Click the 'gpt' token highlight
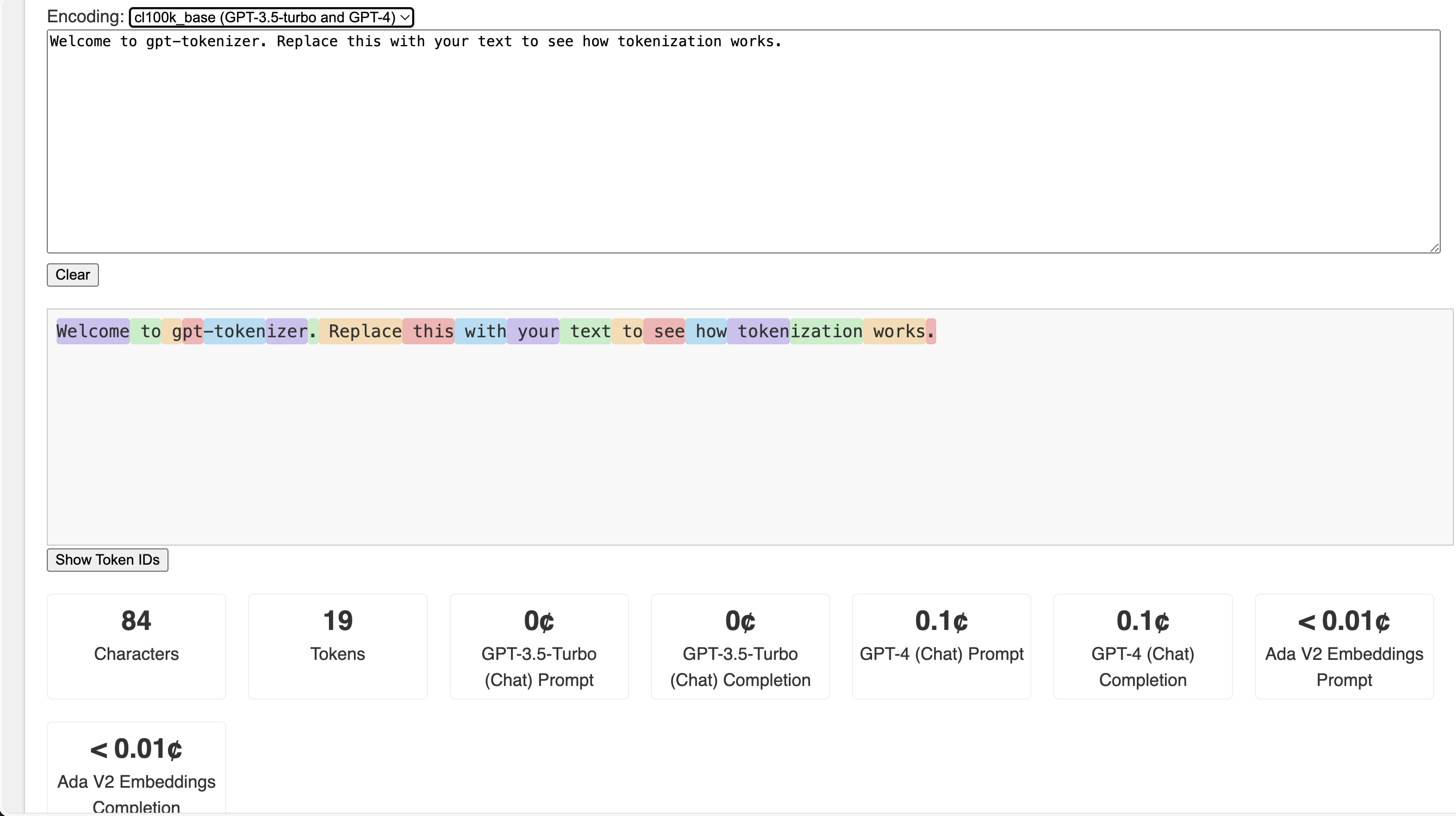1456x816 pixels. point(187,331)
